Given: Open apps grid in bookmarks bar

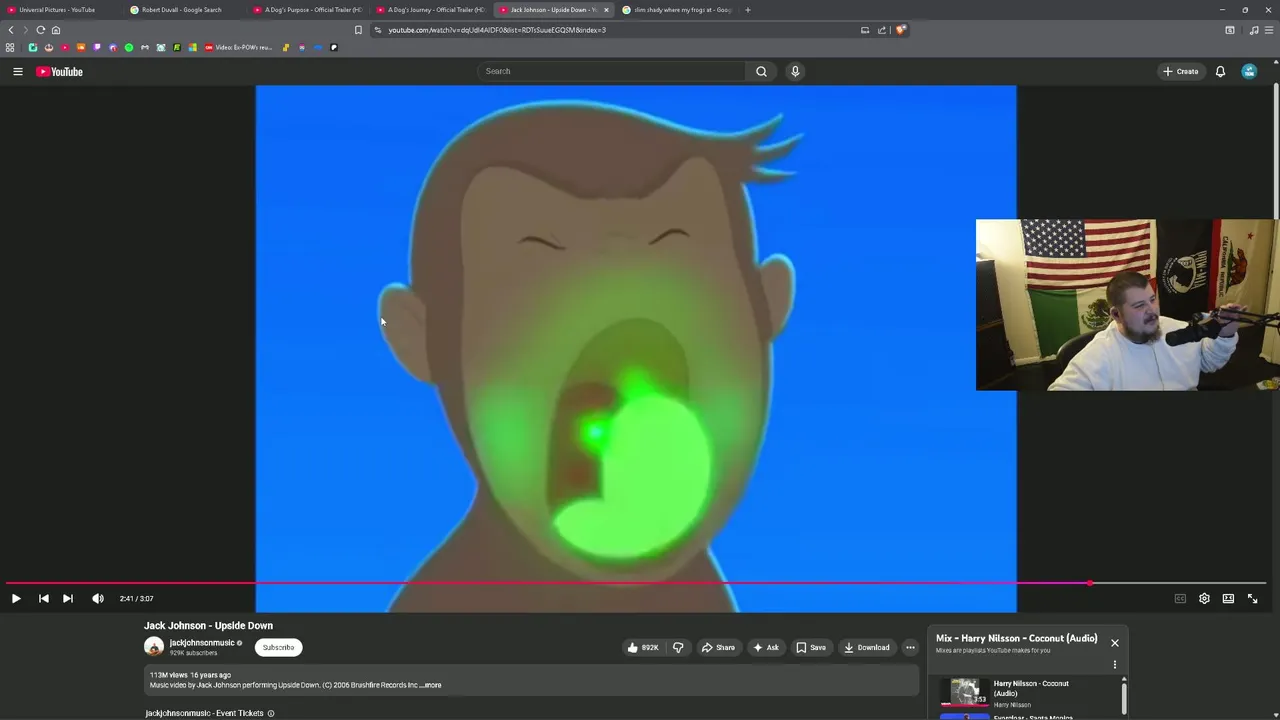Looking at the screenshot, I should (10, 47).
